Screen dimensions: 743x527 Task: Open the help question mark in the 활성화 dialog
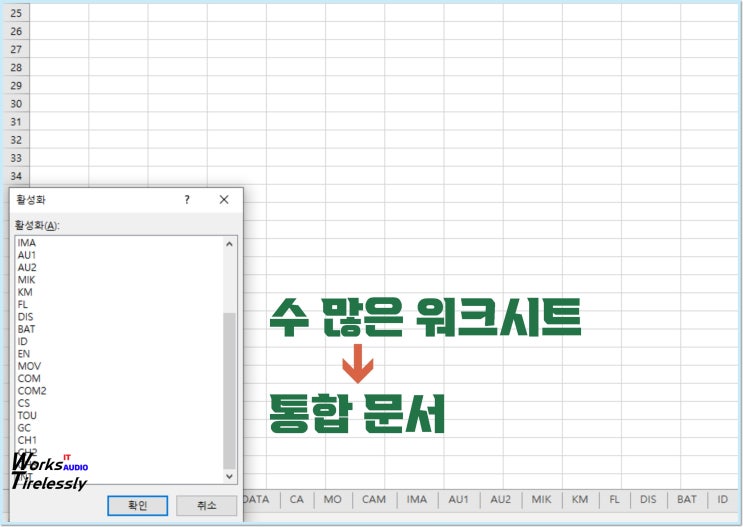(187, 200)
